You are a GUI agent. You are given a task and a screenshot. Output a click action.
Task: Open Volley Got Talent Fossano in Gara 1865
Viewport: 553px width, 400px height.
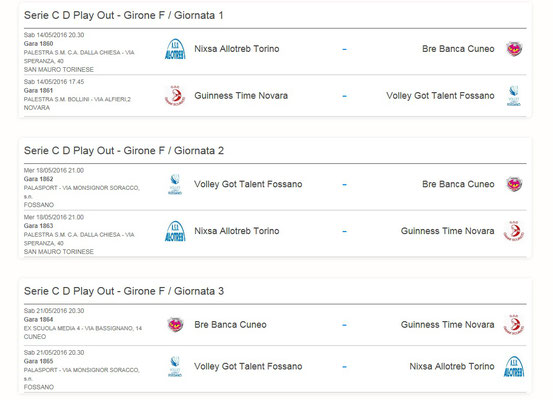[248, 366]
